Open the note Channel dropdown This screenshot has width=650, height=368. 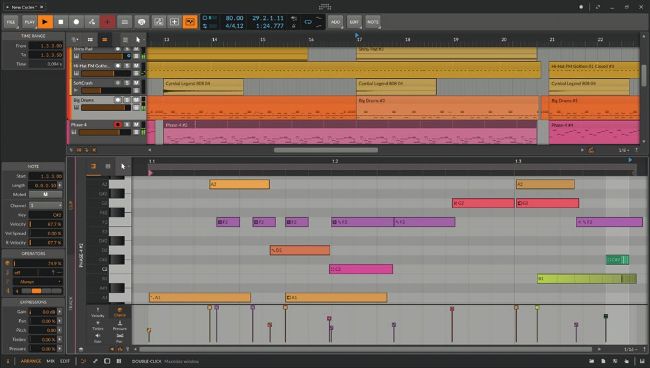point(46,205)
